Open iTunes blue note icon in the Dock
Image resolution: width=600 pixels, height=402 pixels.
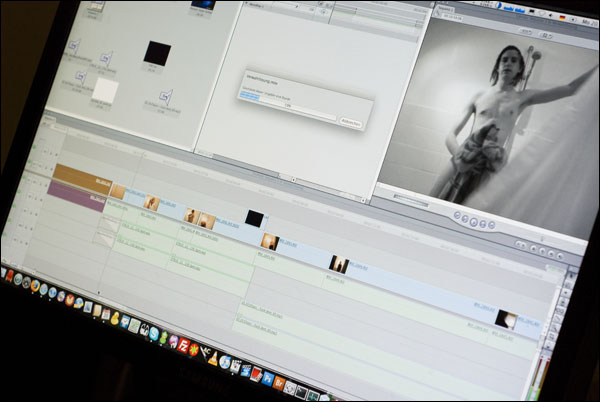tap(225, 361)
